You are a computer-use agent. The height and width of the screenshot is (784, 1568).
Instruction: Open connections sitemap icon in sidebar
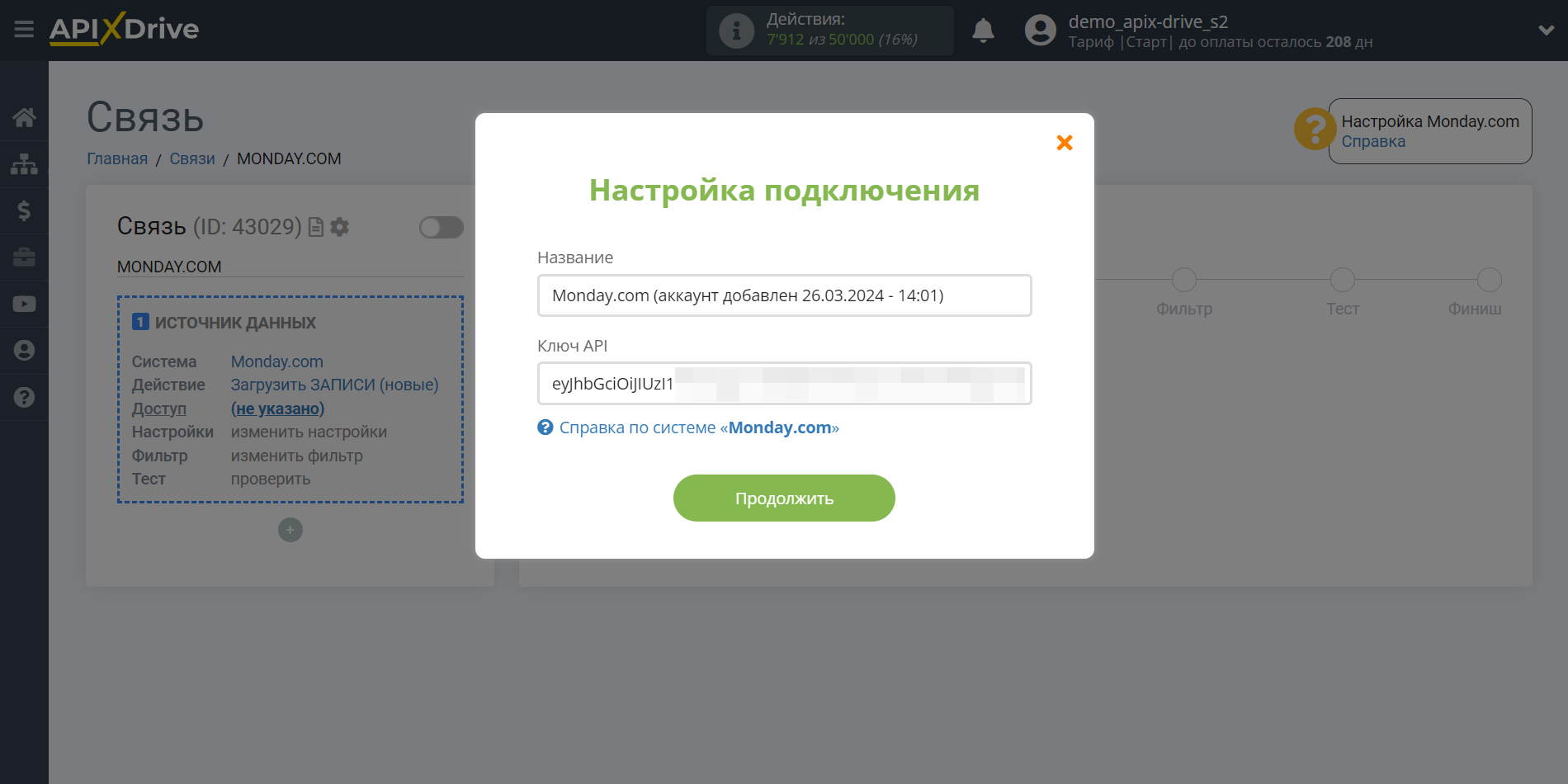pos(24,164)
